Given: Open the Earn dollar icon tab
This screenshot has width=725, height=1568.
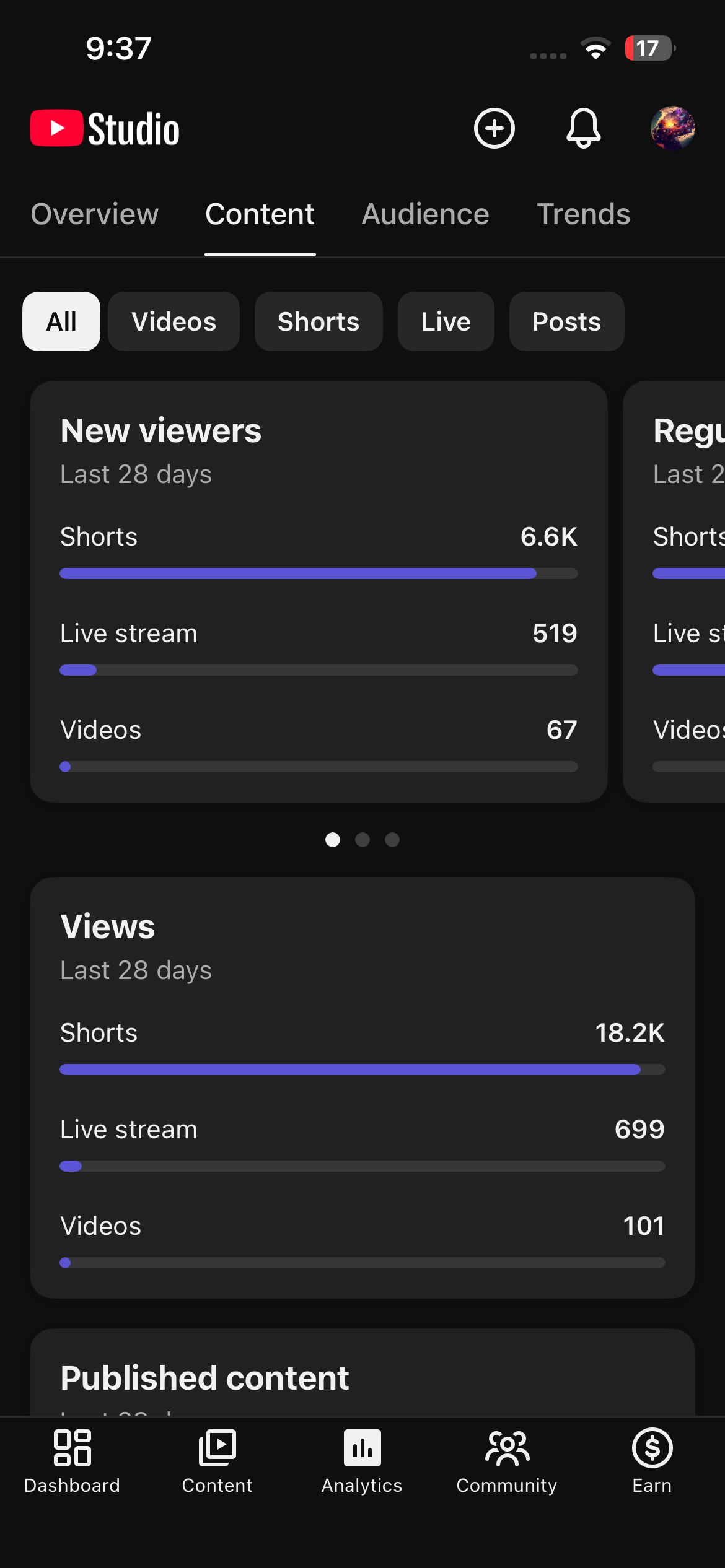Looking at the screenshot, I should [652, 1461].
